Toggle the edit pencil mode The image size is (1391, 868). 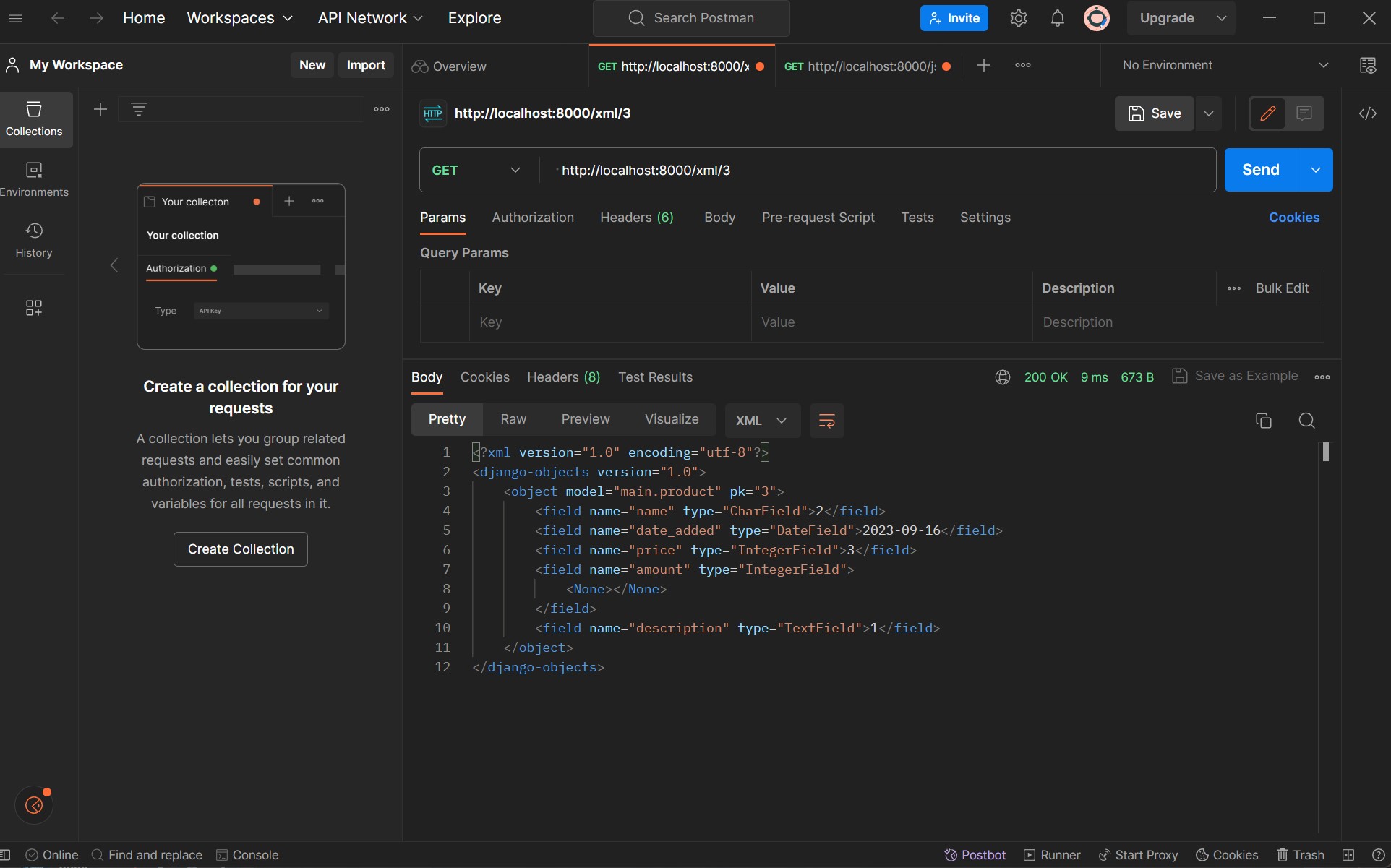[x=1267, y=113]
